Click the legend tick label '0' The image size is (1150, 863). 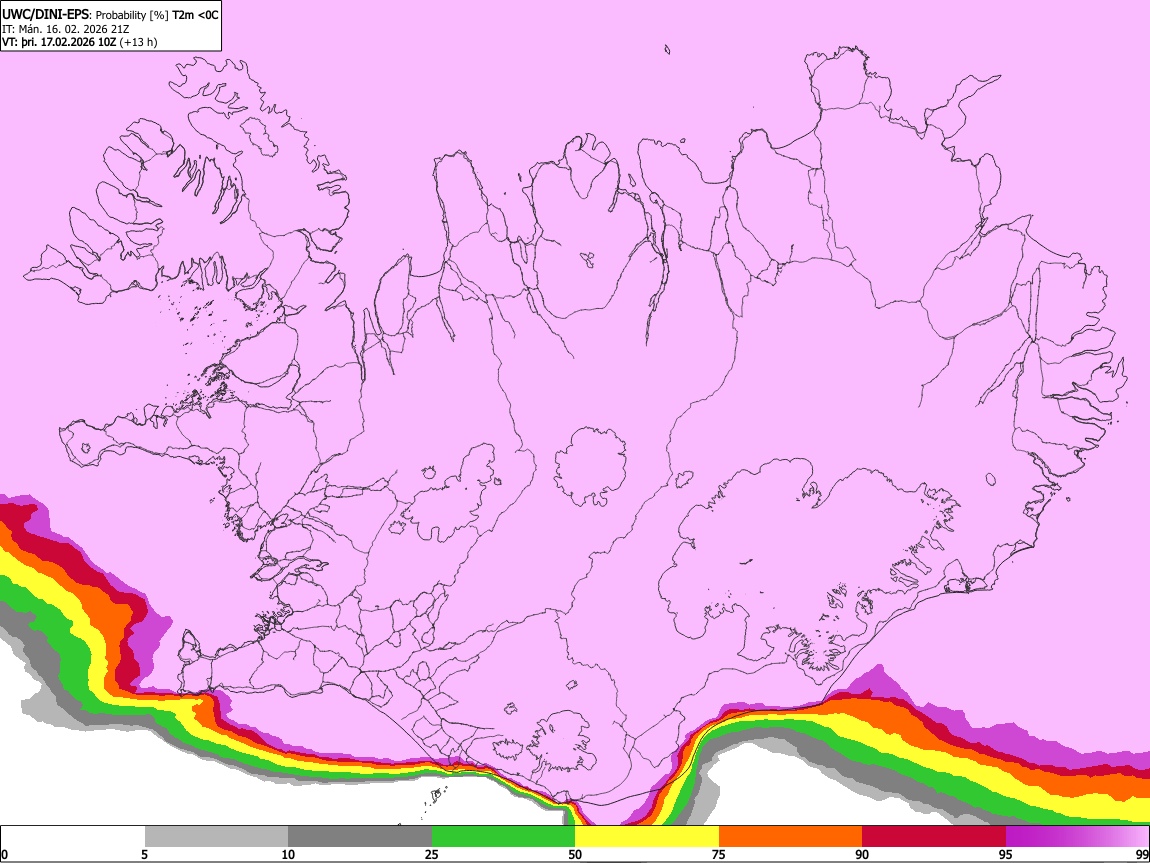(4, 855)
